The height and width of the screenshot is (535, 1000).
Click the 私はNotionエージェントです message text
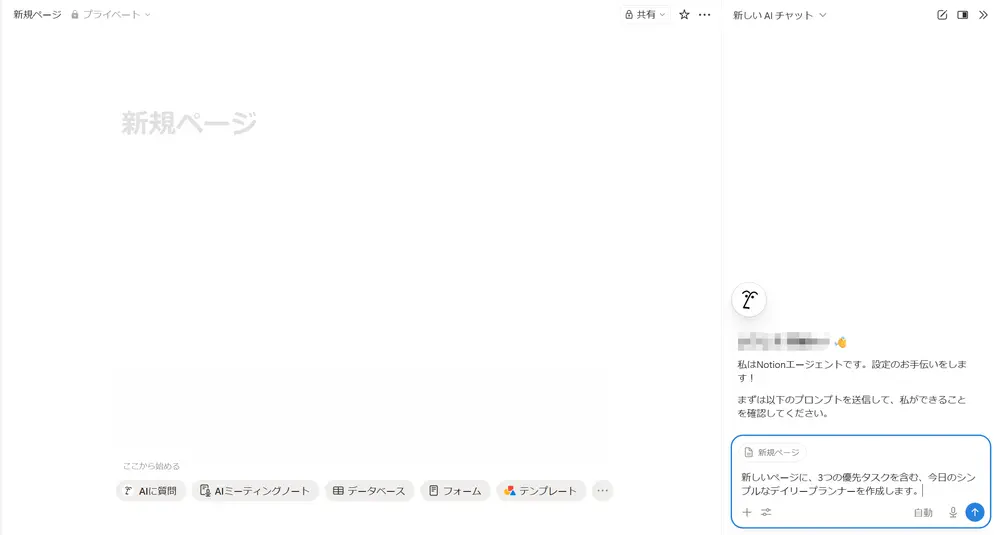[x=852, y=370]
